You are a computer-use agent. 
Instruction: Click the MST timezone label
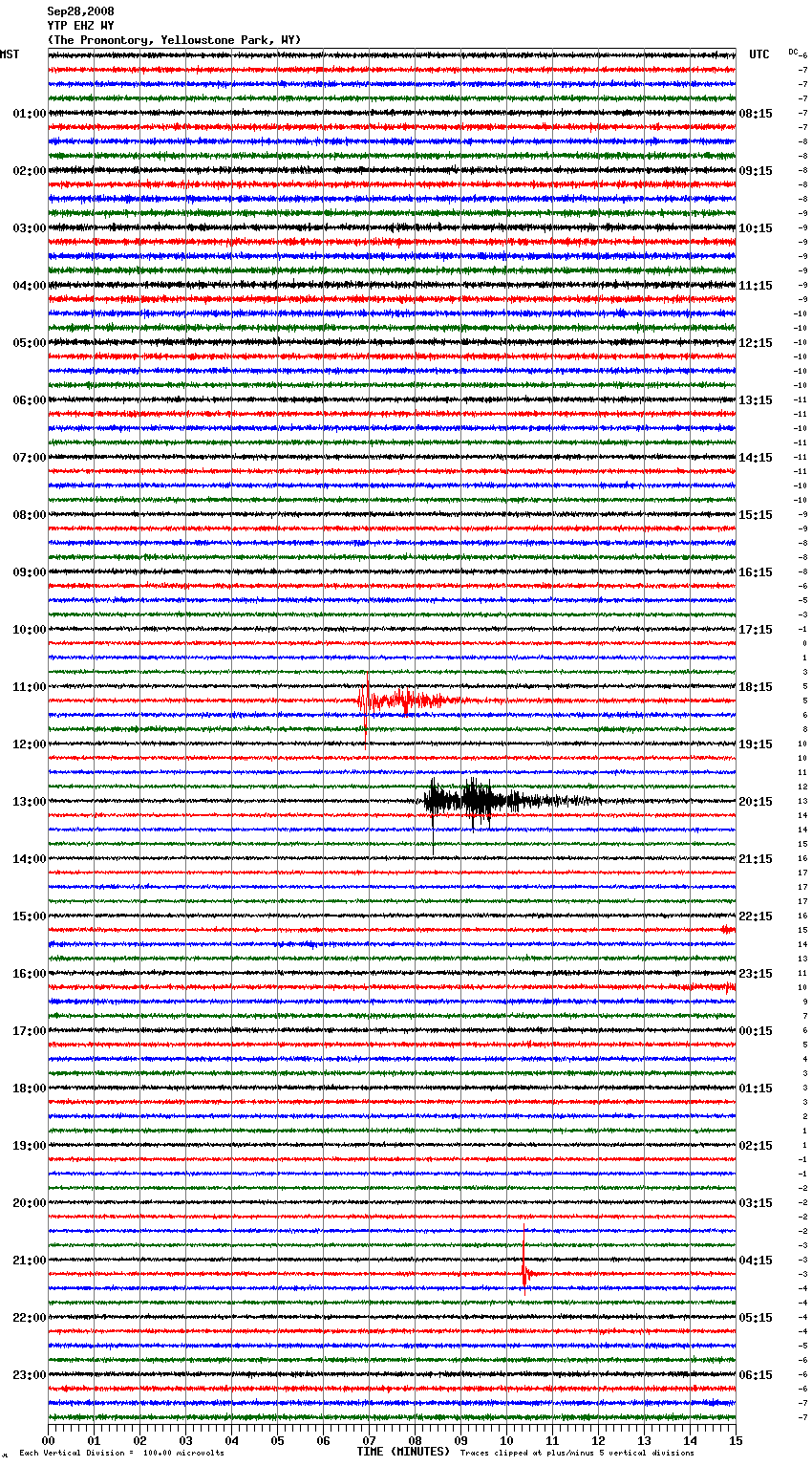(x=10, y=54)
